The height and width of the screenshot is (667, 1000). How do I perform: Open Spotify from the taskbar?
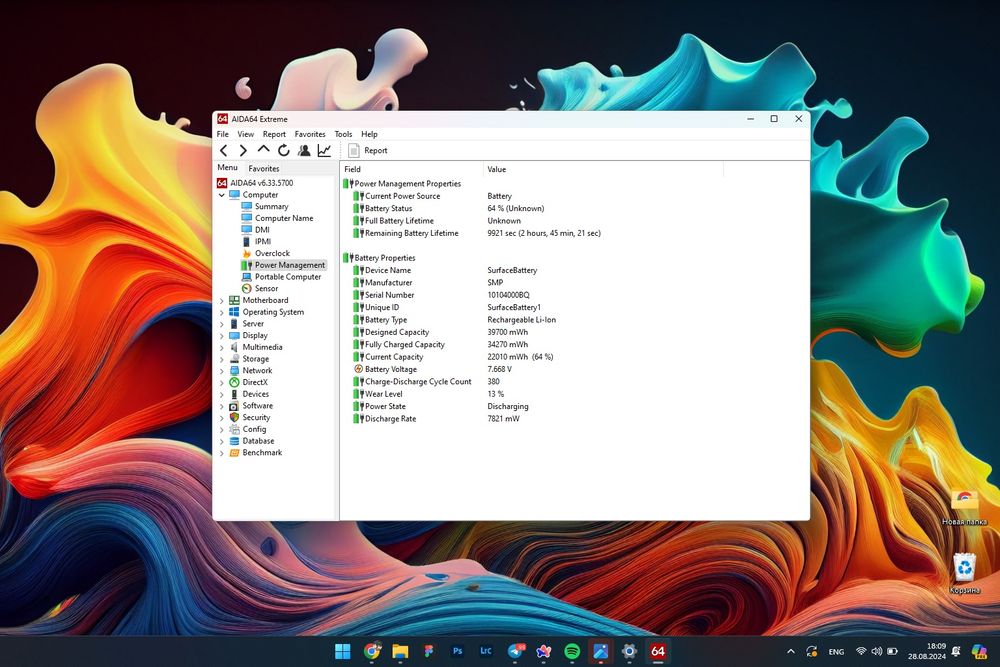pos(572,651)
